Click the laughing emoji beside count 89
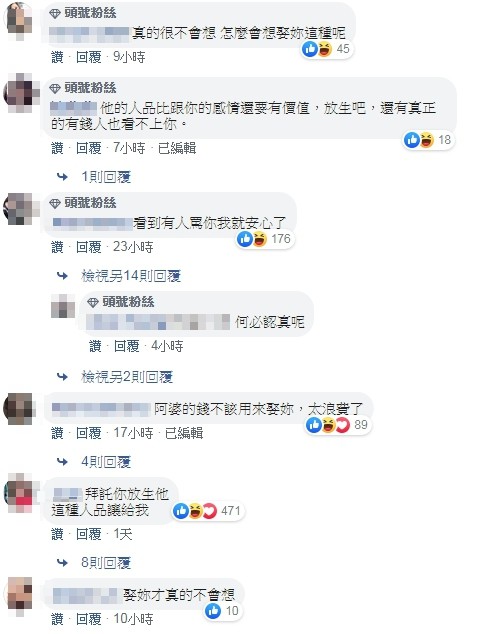The height and width of the screenshot is (634, 478). (x=329, y=425)
